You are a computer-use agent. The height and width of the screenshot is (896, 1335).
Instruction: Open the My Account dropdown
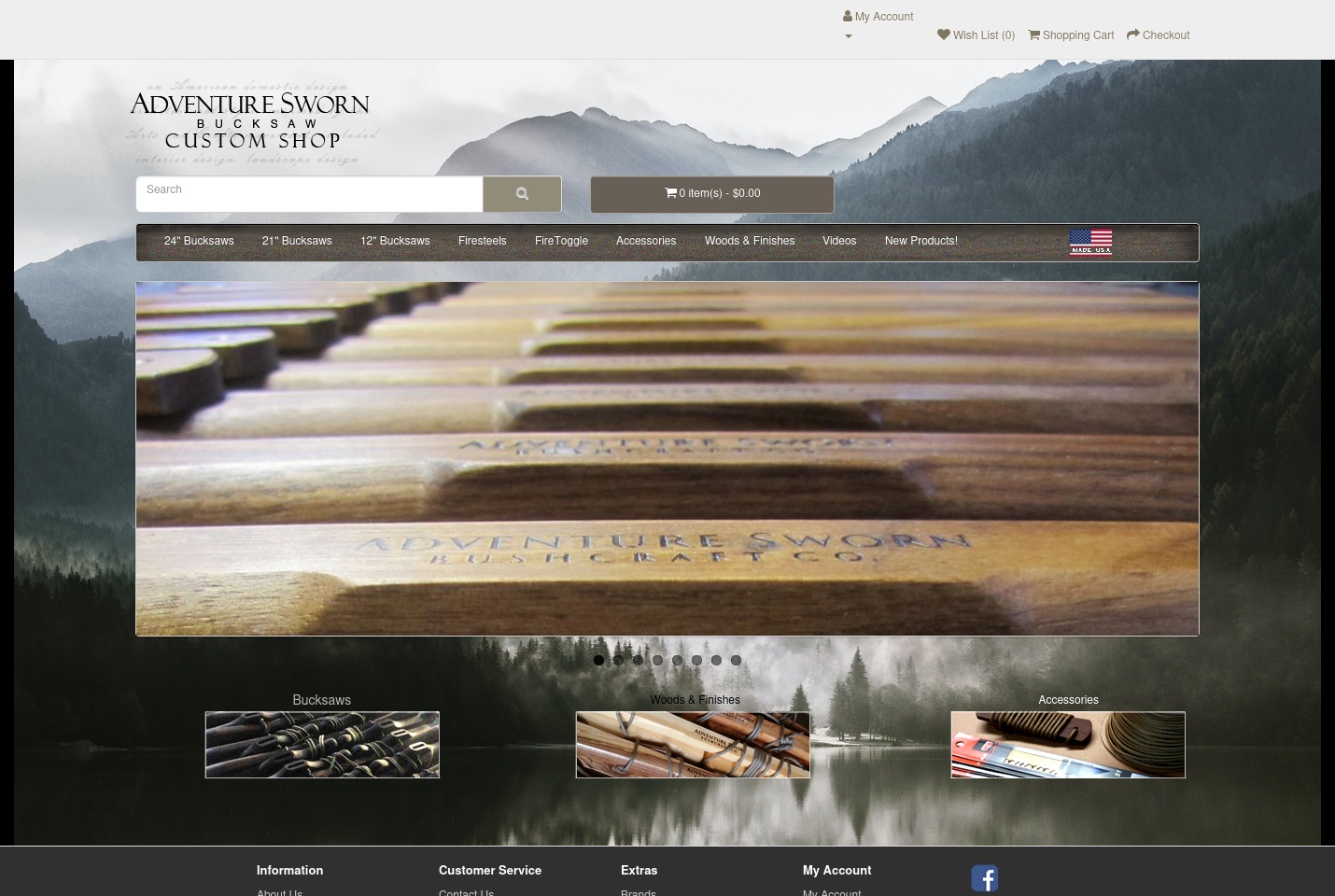878,25
